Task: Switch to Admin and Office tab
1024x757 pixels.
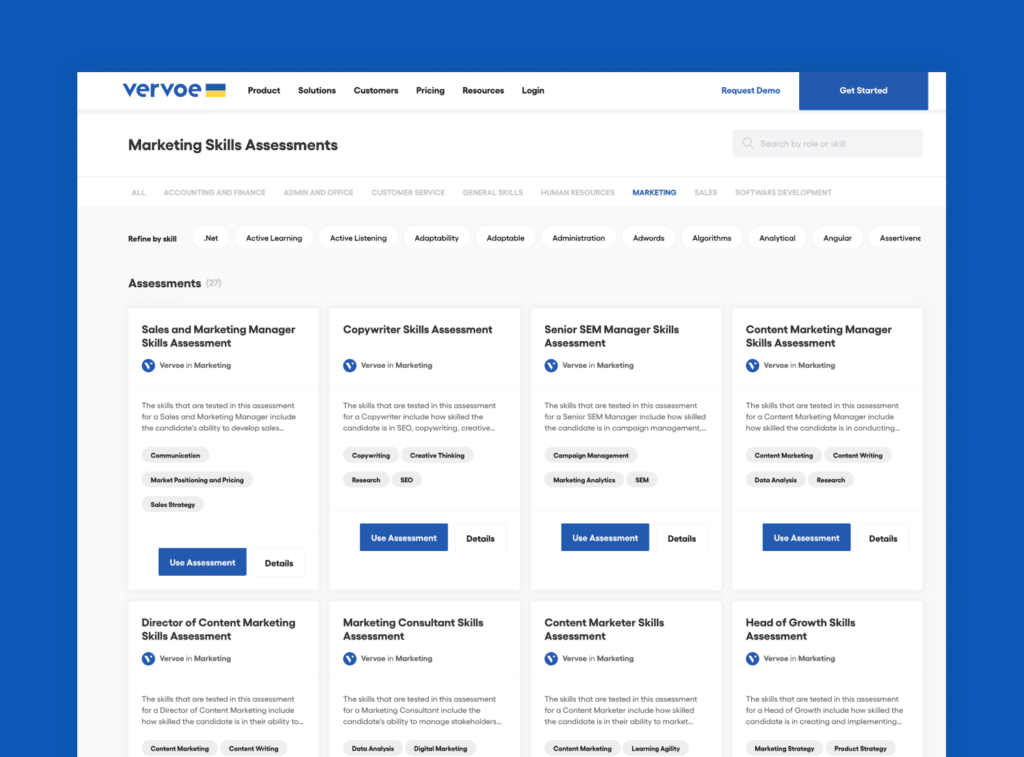Action: (318, 193)
